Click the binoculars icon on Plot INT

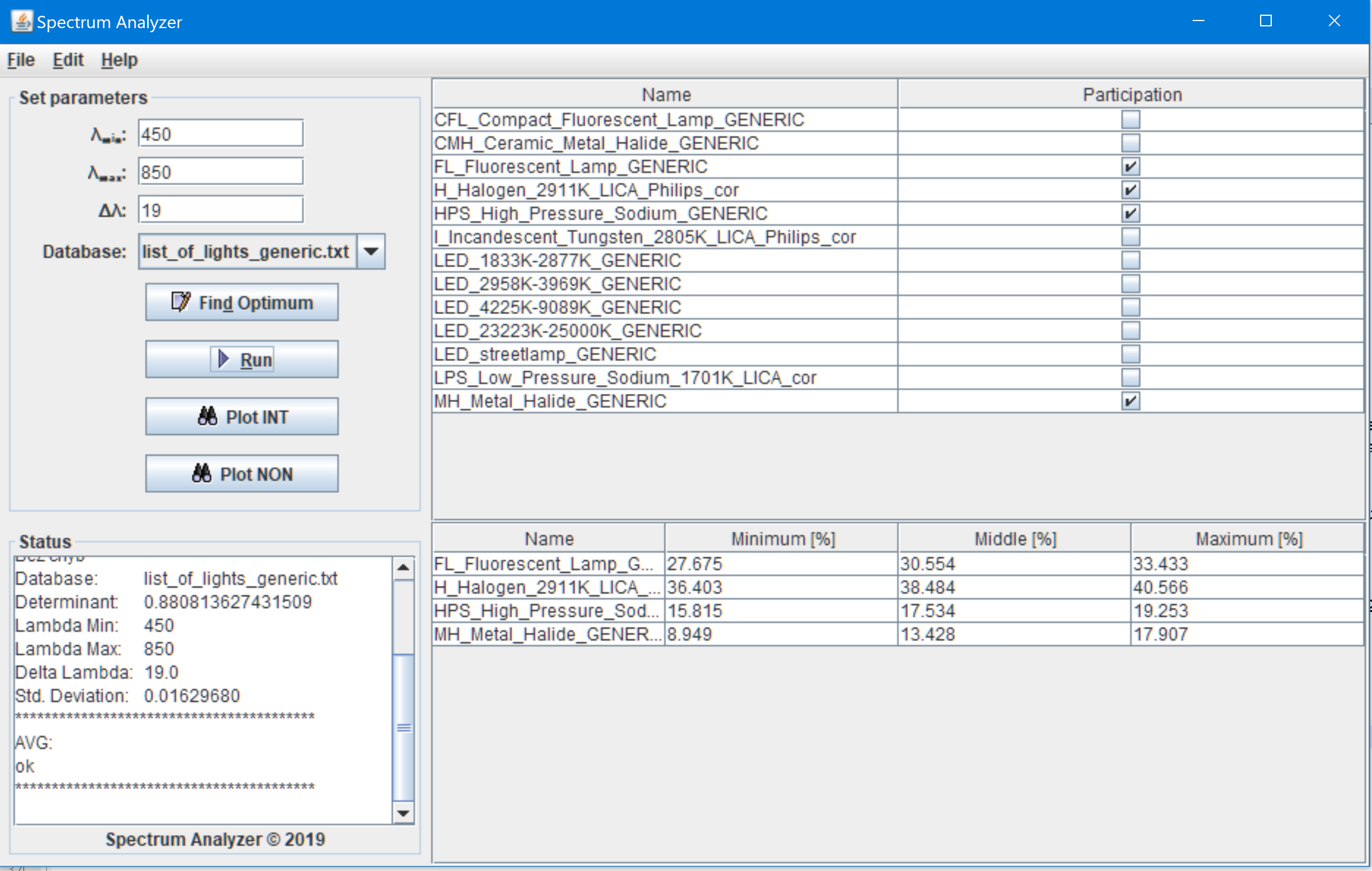click(x=207, y=416)
